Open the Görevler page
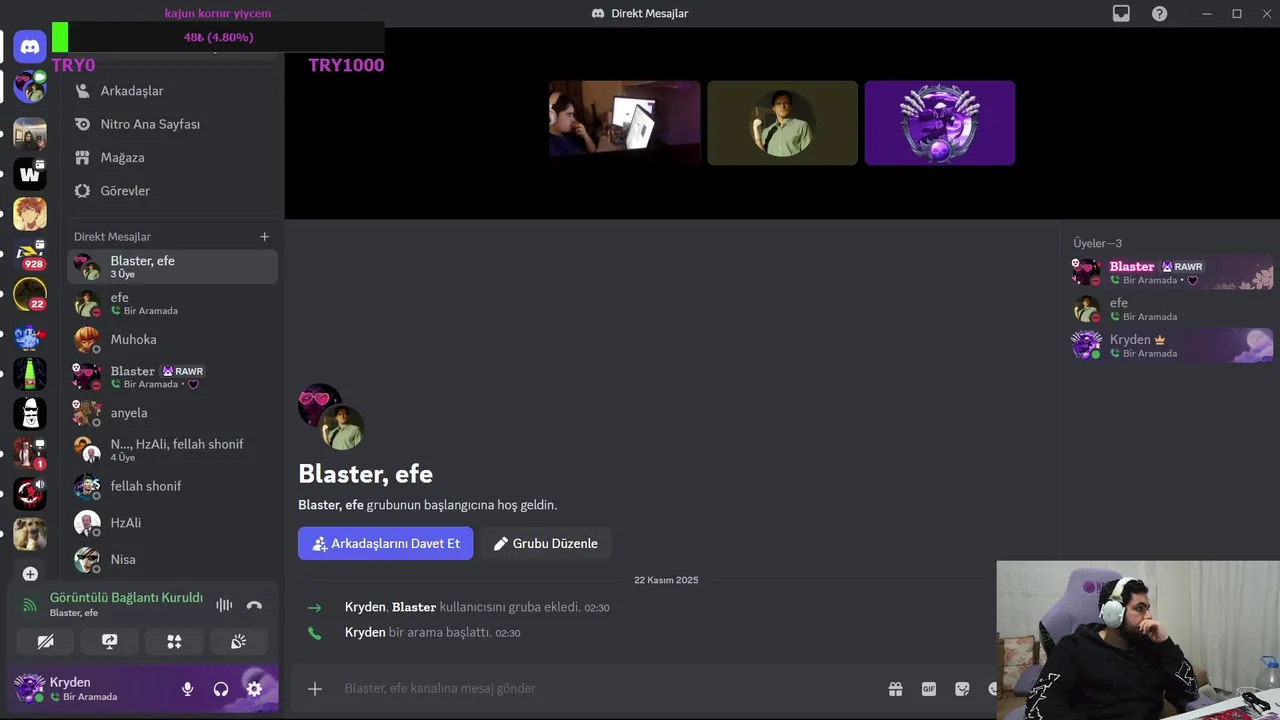The image size is (1280, 720). [172, 191]
